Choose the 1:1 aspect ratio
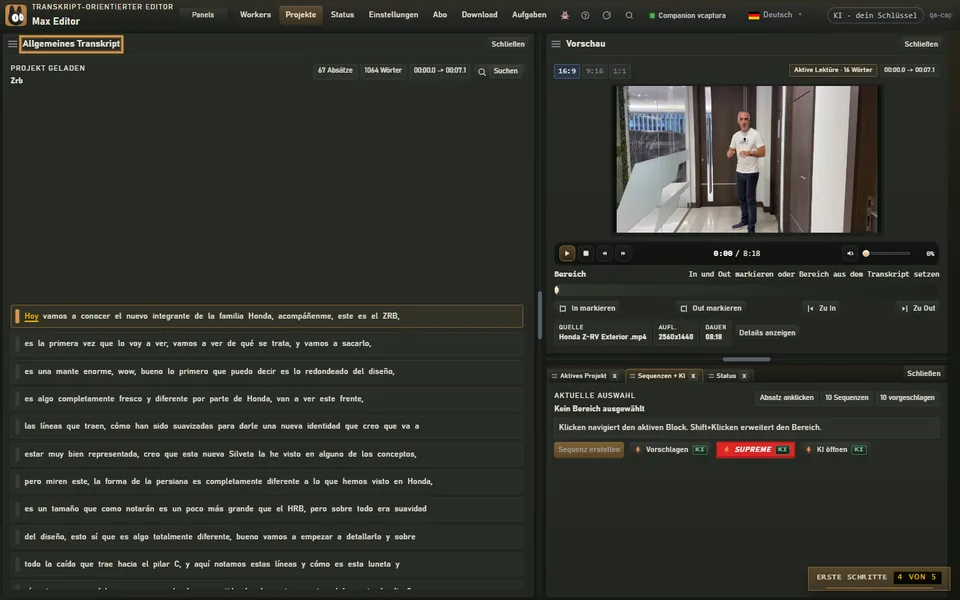The image size is (960, 600). point(620,71)
